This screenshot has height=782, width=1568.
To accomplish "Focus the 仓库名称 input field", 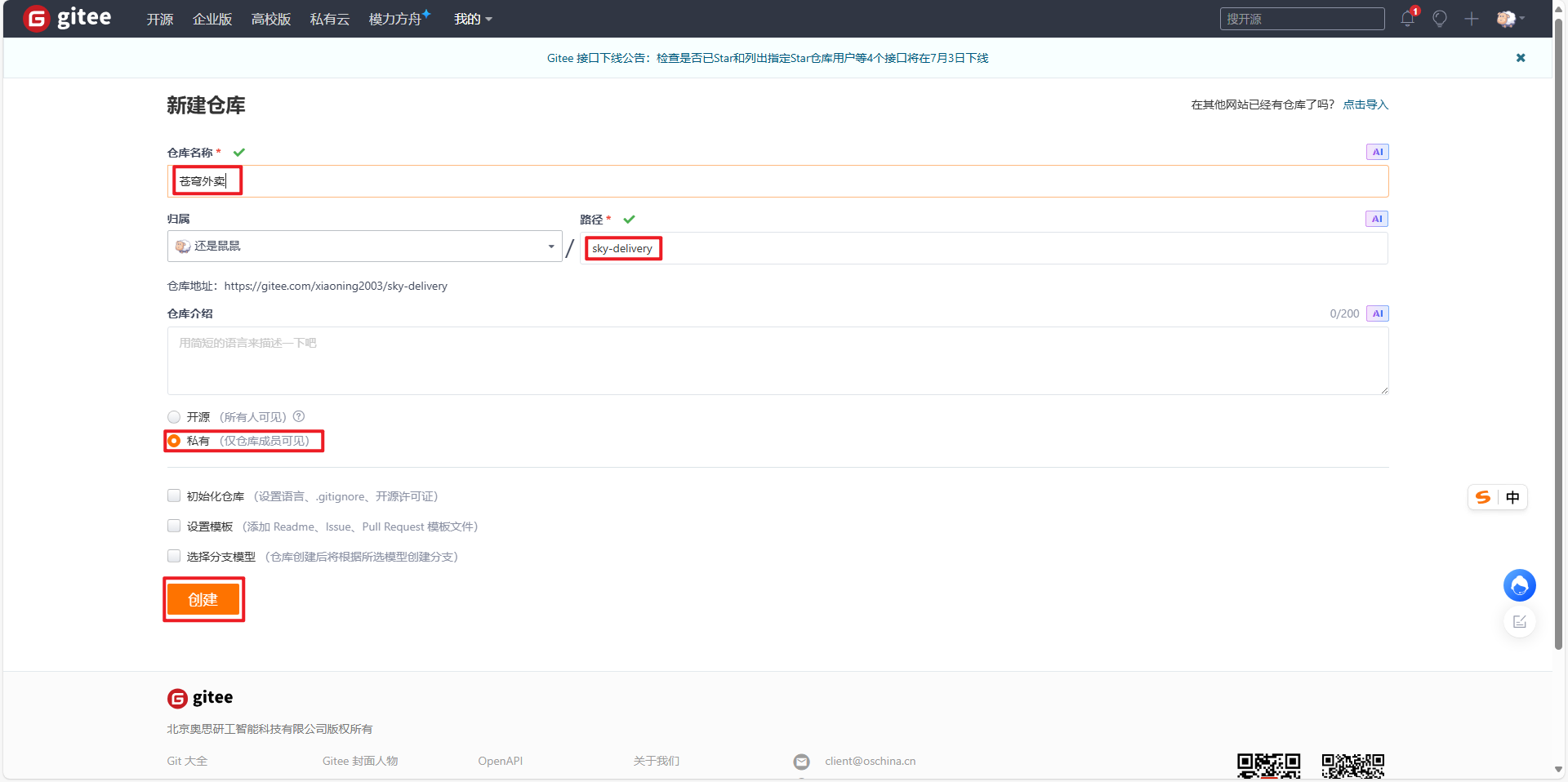I will tap(777, 181).
